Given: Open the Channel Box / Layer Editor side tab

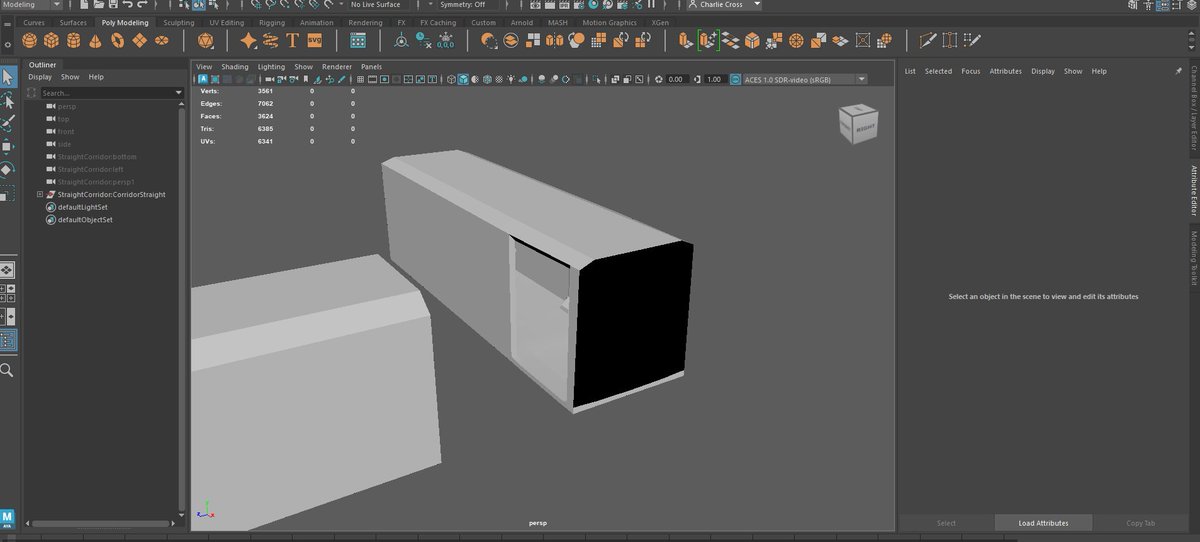Looking at the screenshot, I should pyautogui.click(x=1193, y=108).
